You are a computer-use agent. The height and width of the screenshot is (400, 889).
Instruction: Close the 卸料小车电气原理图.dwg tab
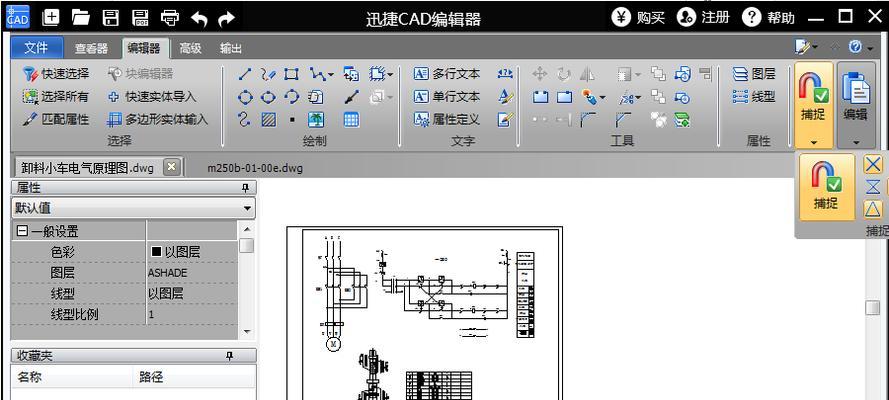(172, 168)
